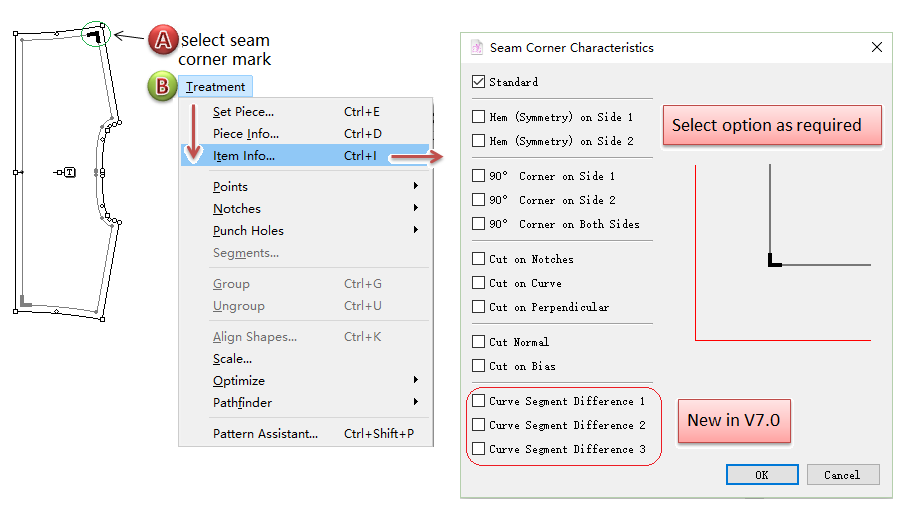Click the dialog title bar document icon
Image resolution: width=924 pixels, height=512 pixels.
coord(477,47)
